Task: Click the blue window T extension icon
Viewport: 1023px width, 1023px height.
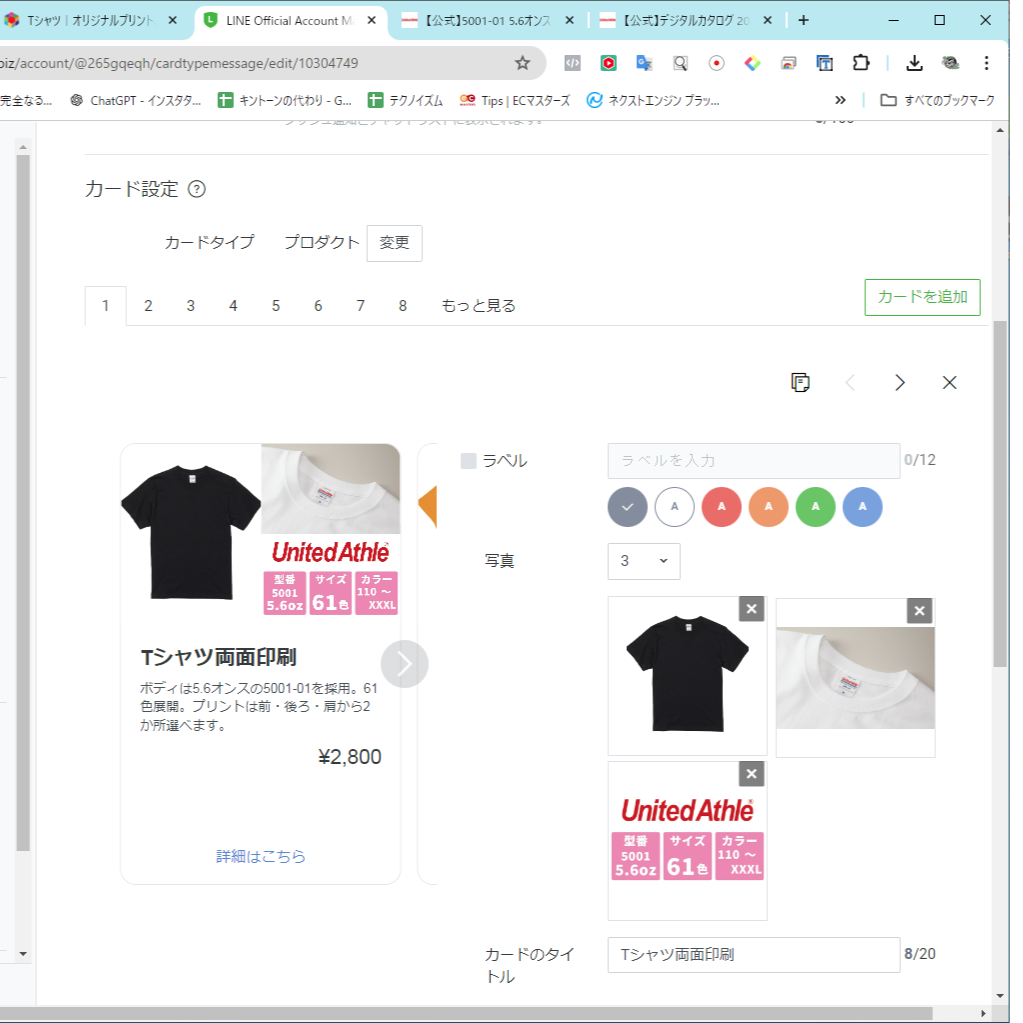Action: point(825,63)
